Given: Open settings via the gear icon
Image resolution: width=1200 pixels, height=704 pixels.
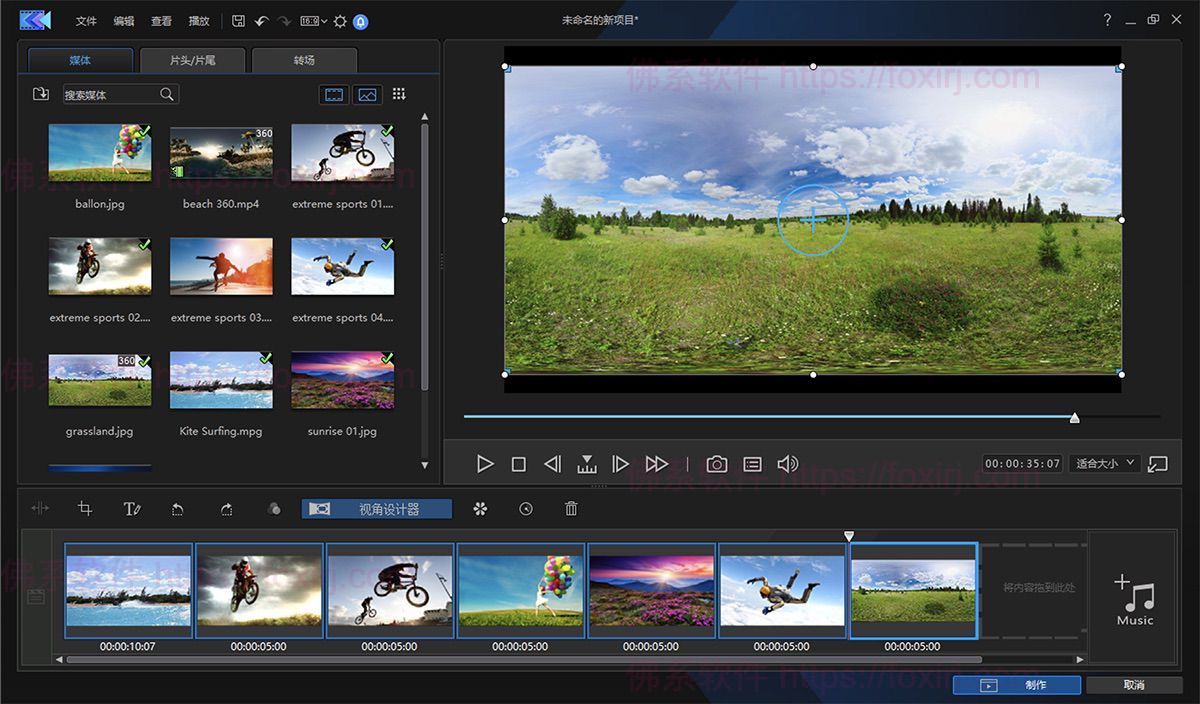Looking at the screenshot, I should coord(340,21).
